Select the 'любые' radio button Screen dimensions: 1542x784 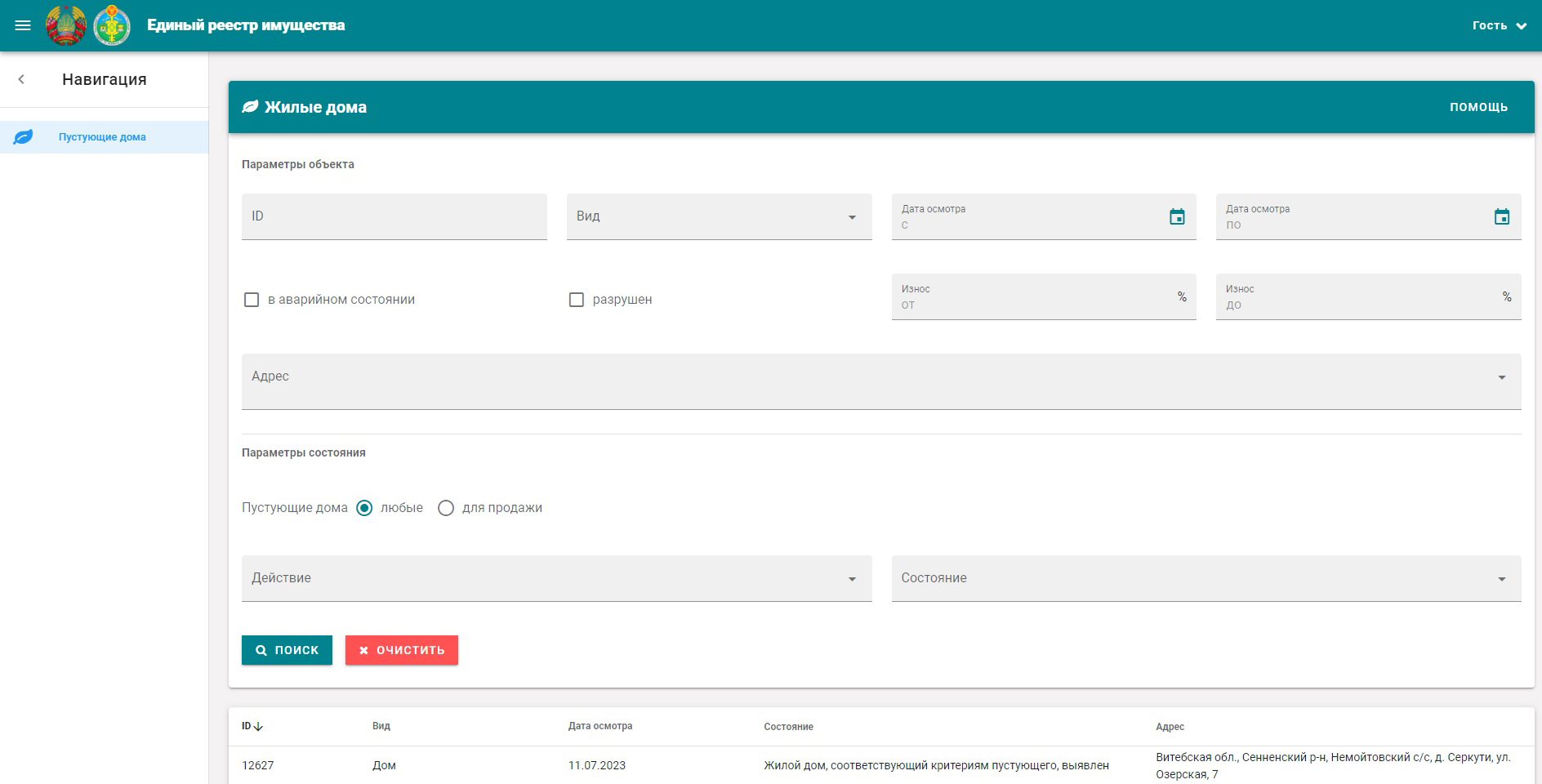click(x=365, y=508)
